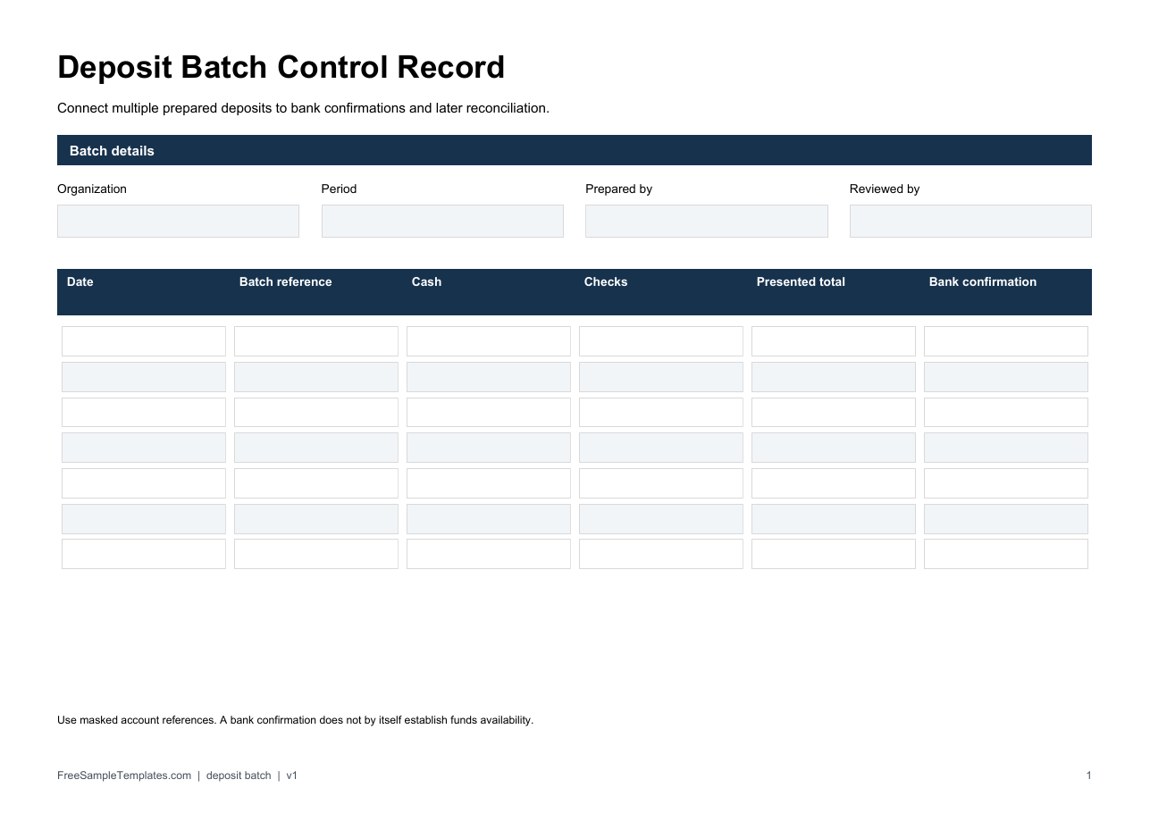Click the "Use masked account references" note
1150x813 pixels.
click(295, 721)
